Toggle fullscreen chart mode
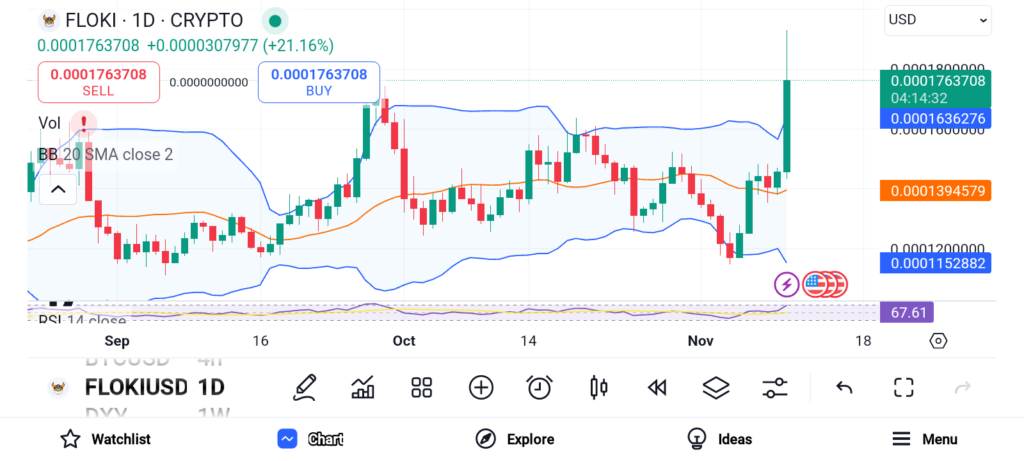The height and width of the screenshot is (461, 1024). 904,387
